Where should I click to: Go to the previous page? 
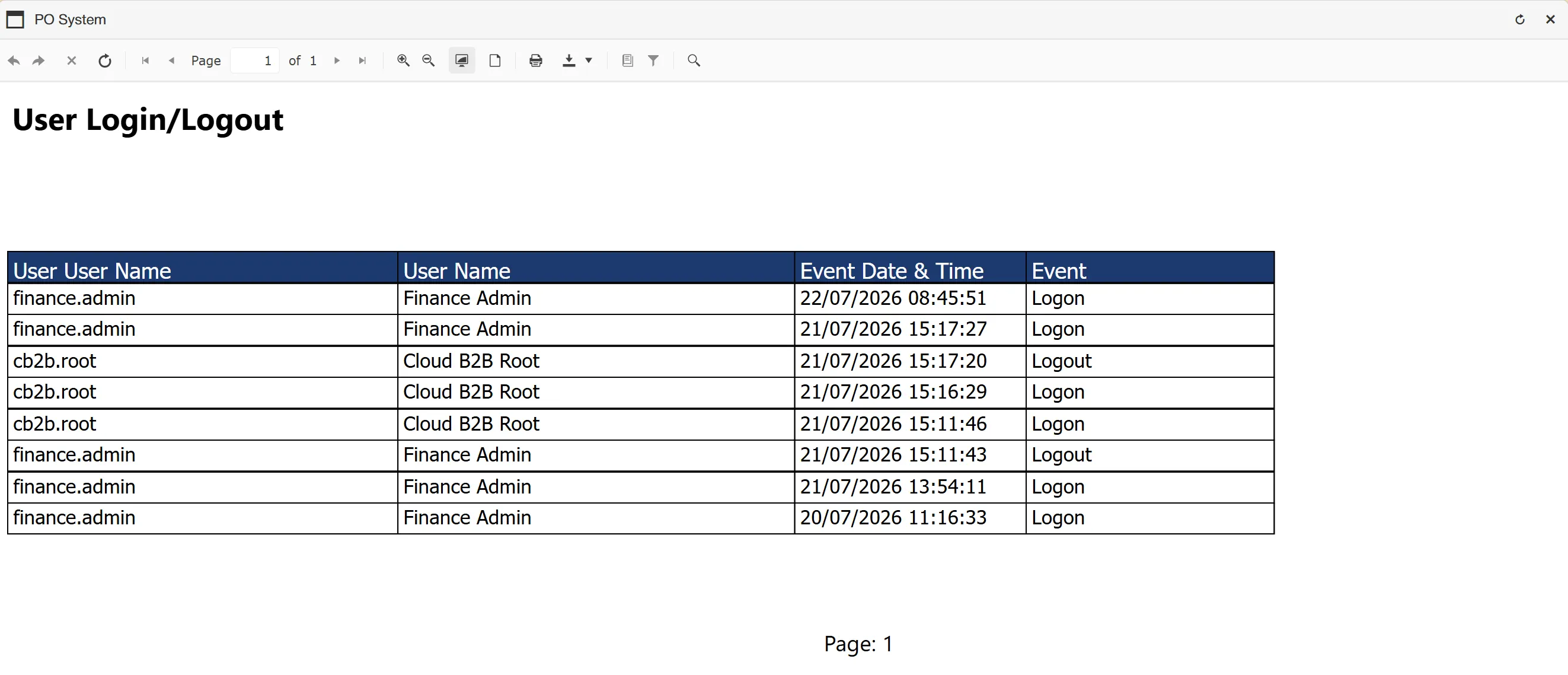172,61
